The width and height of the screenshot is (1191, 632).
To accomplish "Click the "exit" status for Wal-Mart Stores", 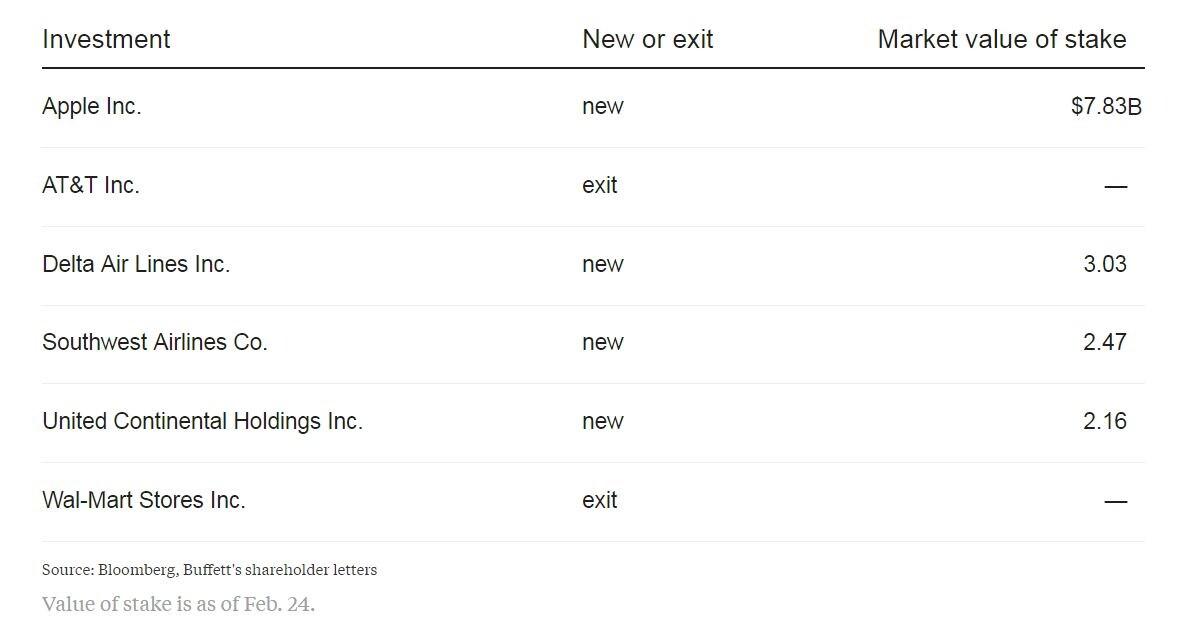I will click(x=600, y=500).
